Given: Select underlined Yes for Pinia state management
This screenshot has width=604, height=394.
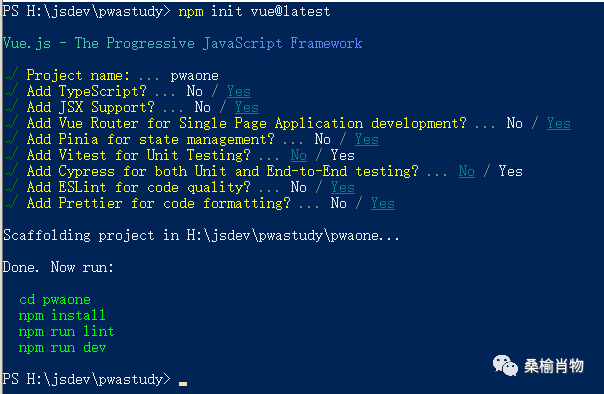Looking at the screenshot, I should pos(366,139).
